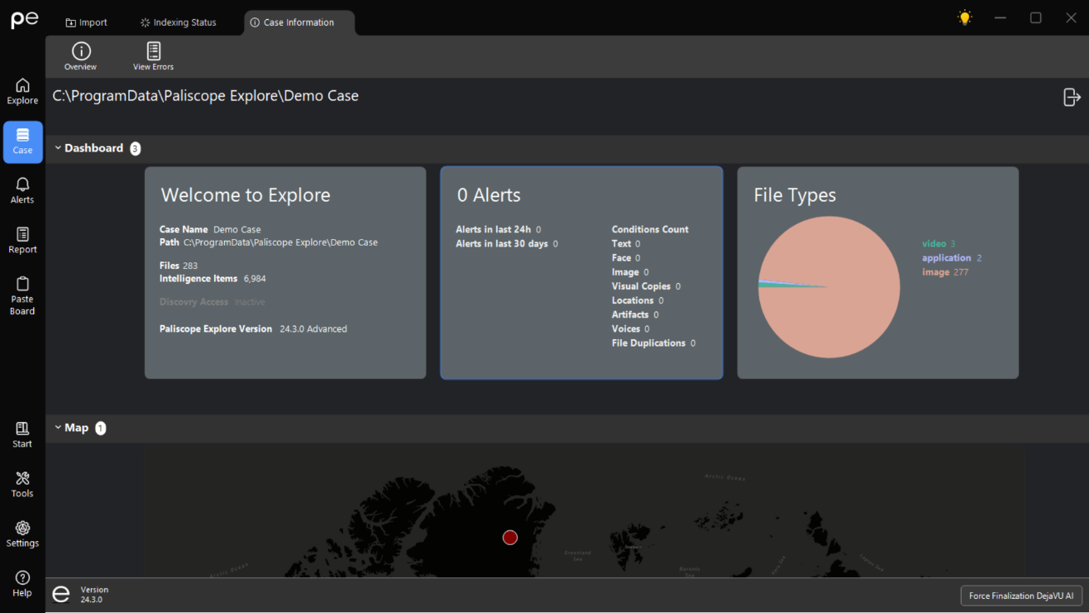The height and width of the screenshot is (613, 1089).
Task: Select the 0 Alerts dashboard card
Action: click(581, 272)
